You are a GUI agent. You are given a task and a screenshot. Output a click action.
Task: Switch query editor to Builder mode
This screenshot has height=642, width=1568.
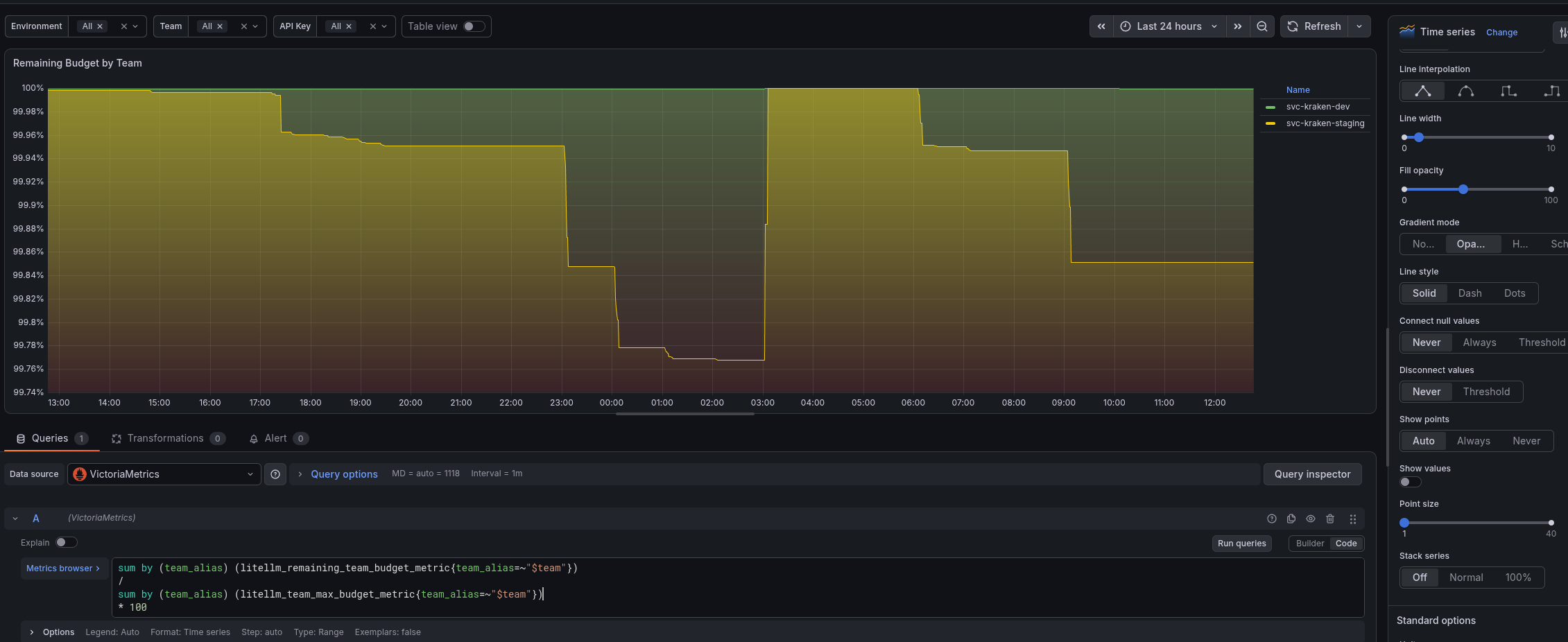pyautogui.click(x=1309, y=544)
